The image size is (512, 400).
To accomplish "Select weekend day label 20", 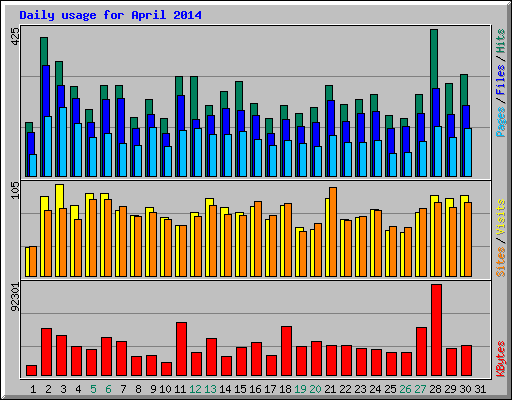I will pyautogui.click(x=315, y=389).
